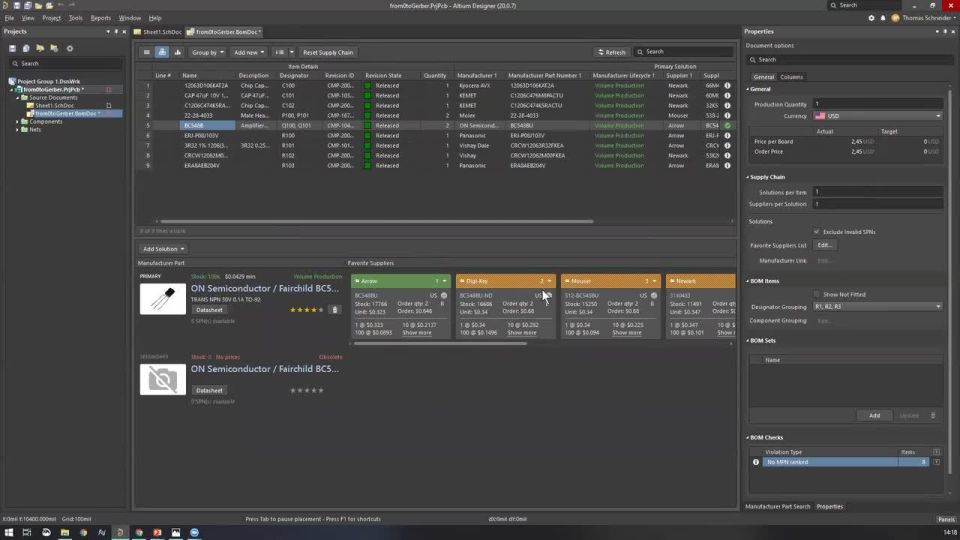The width and height of the screenshot is (960, 540).
Task: Open the Group by dropdown
Action: (208, 53)
